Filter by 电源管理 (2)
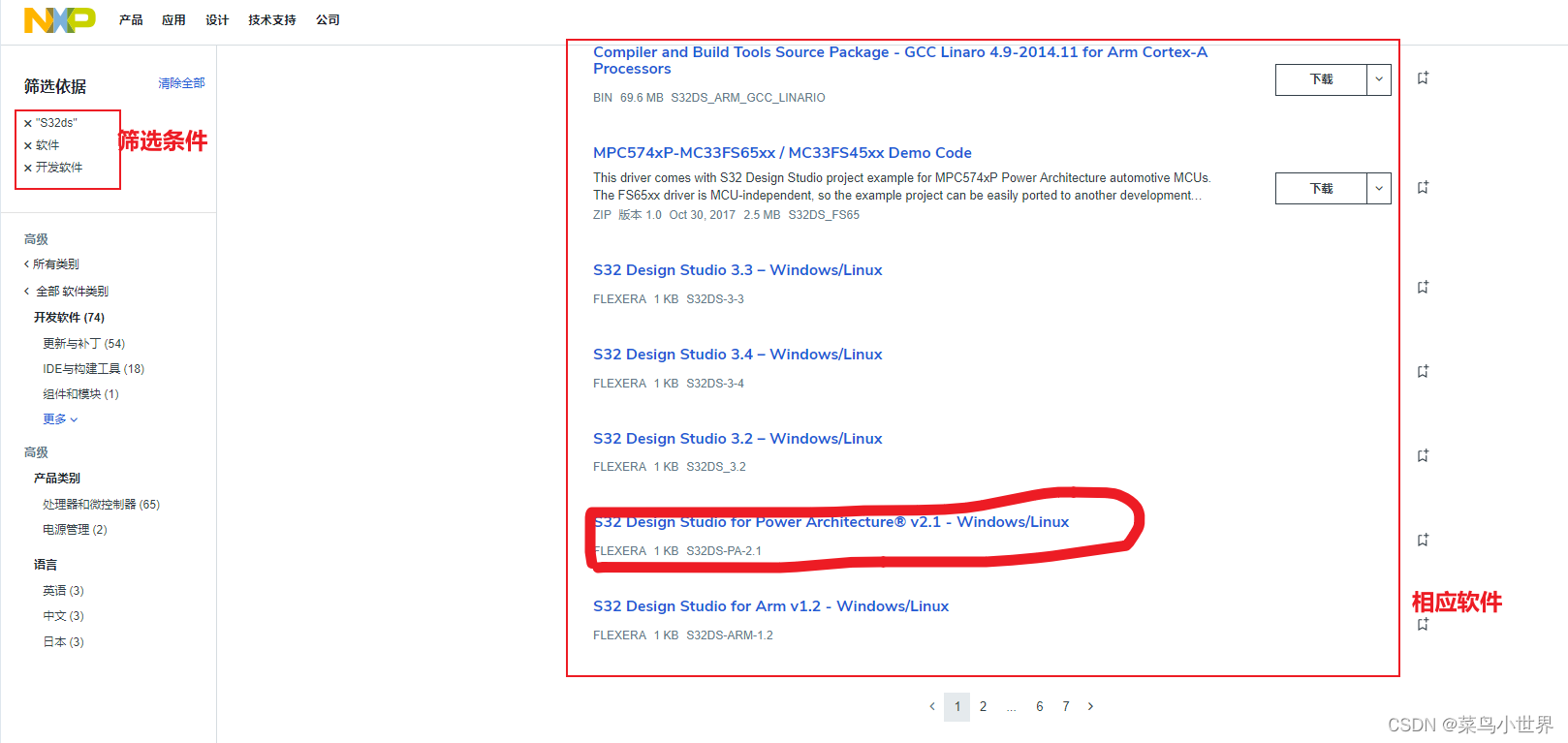 pyautogui.click(x=75, y=530)
